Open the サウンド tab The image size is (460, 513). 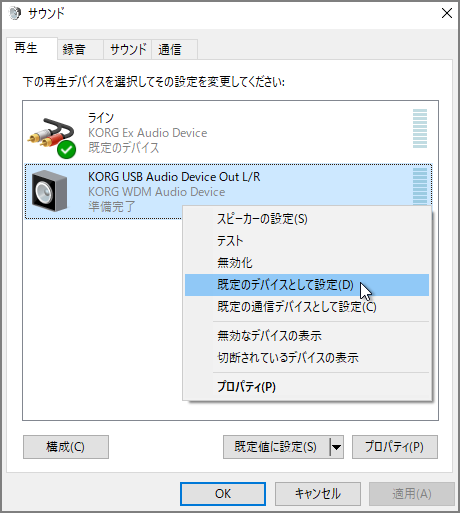pos(128,49)
